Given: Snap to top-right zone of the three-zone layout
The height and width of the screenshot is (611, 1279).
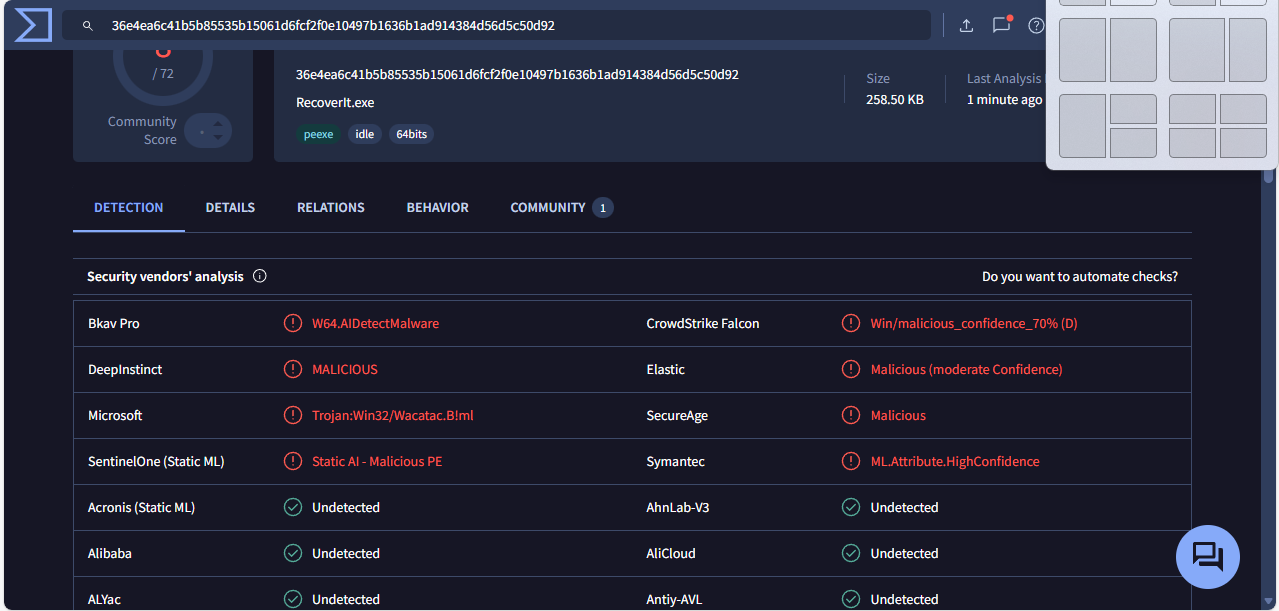Looking at the screenshot, I should (1133, 109).
